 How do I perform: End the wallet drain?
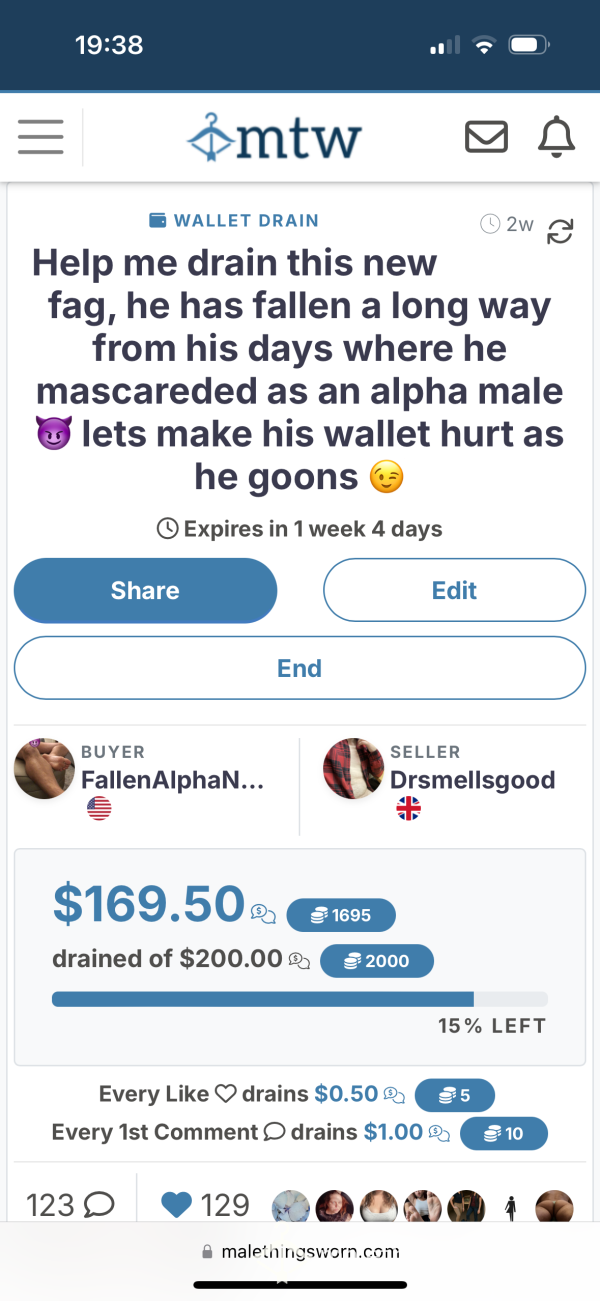coord(299,668)
